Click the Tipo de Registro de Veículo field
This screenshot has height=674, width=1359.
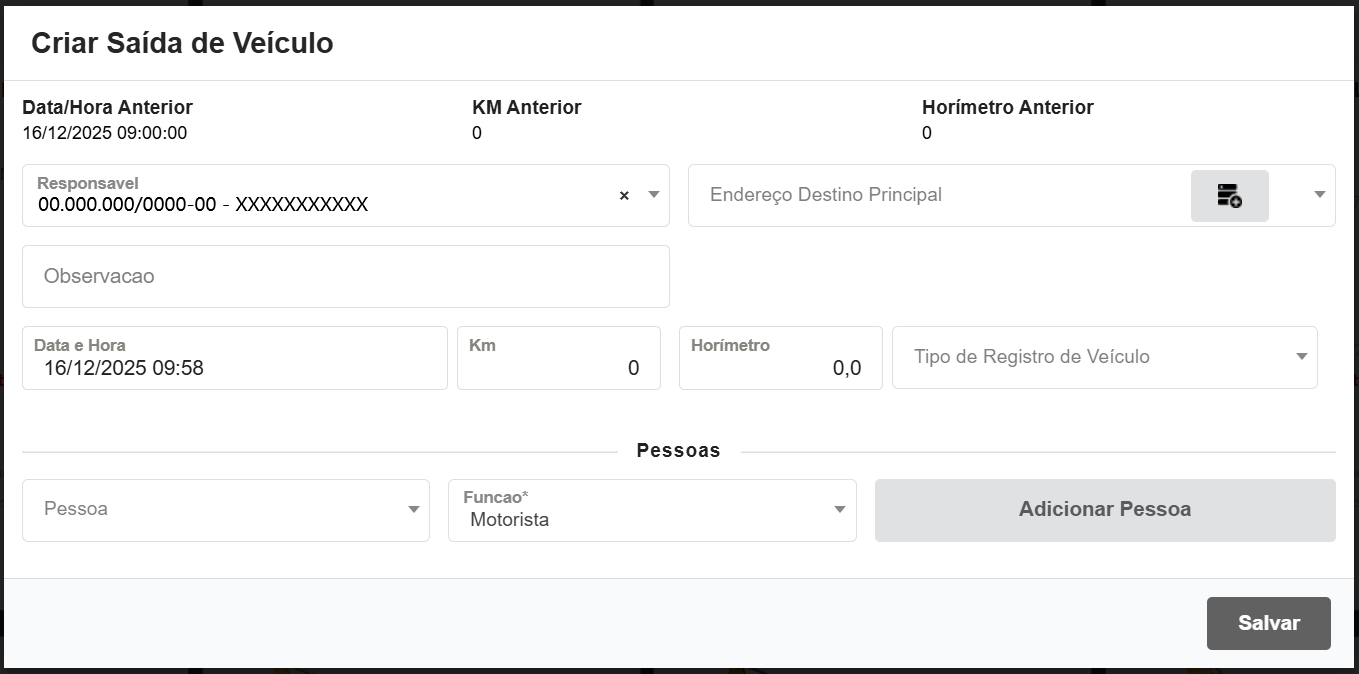(x=1090, y=357)
